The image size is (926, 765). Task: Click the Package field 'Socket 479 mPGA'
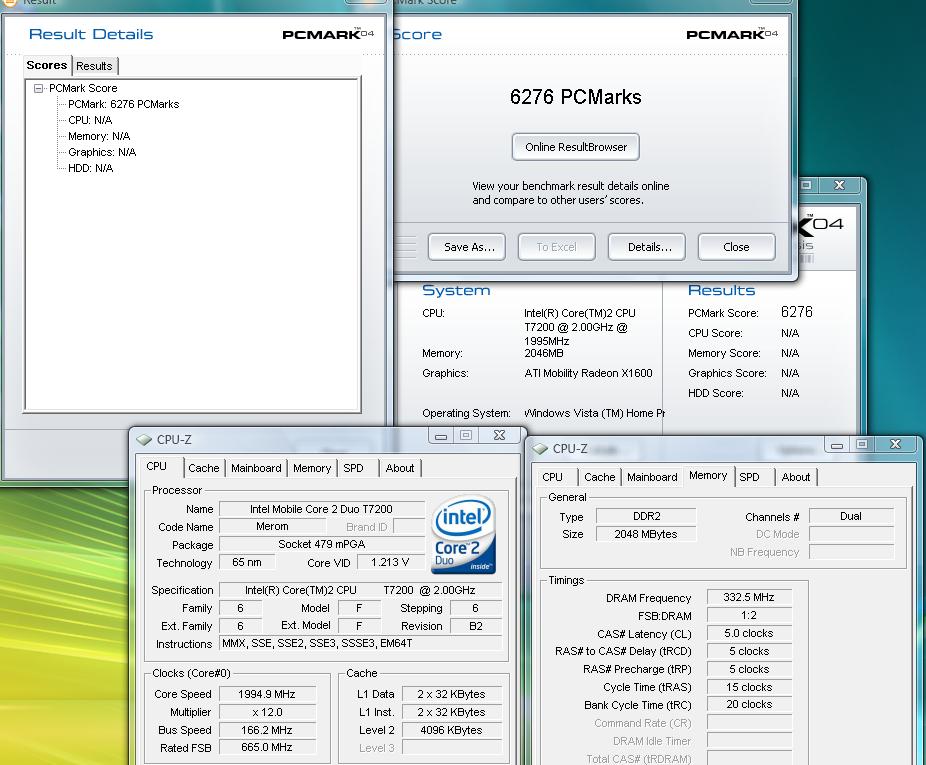tap(322, 544)
